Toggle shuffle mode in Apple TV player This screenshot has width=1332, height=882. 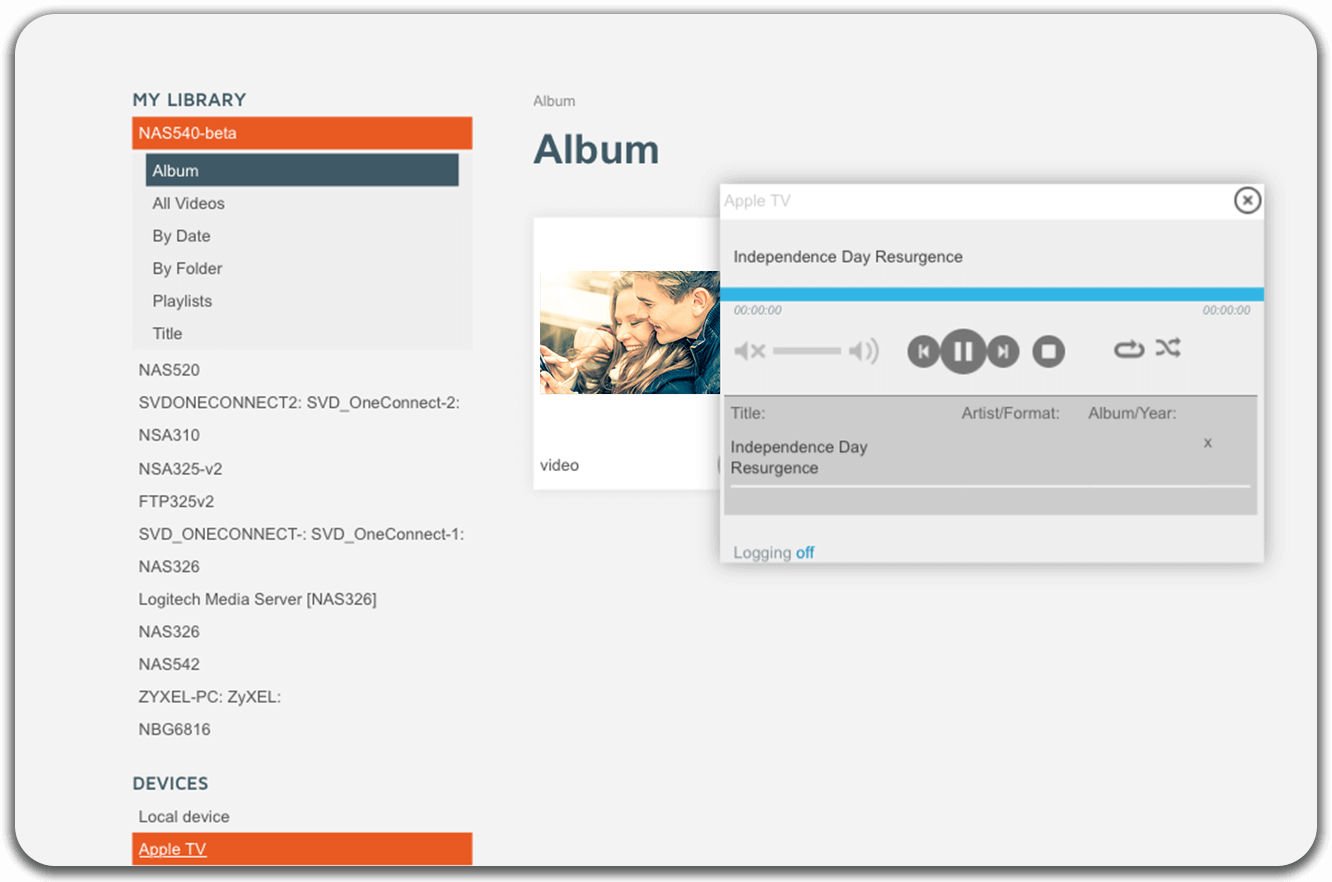tap(1168, 348)
